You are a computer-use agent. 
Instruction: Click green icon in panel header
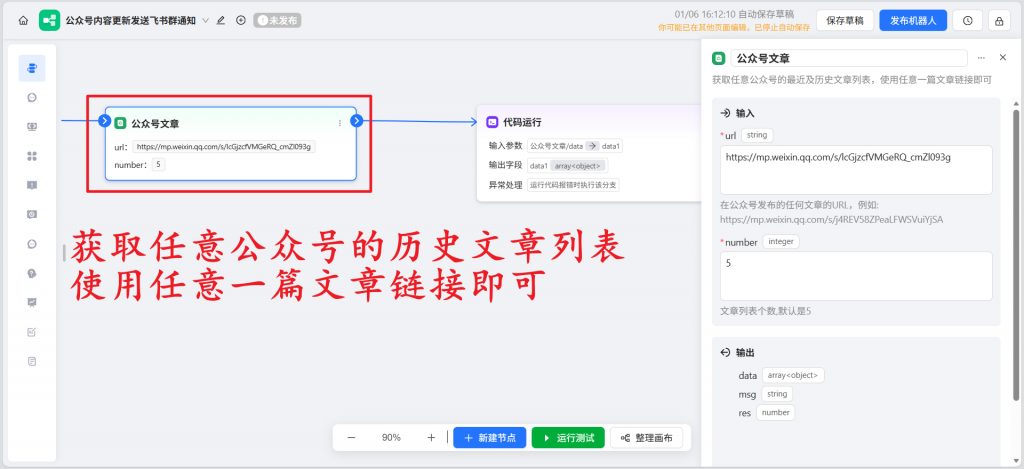[718, 58]
